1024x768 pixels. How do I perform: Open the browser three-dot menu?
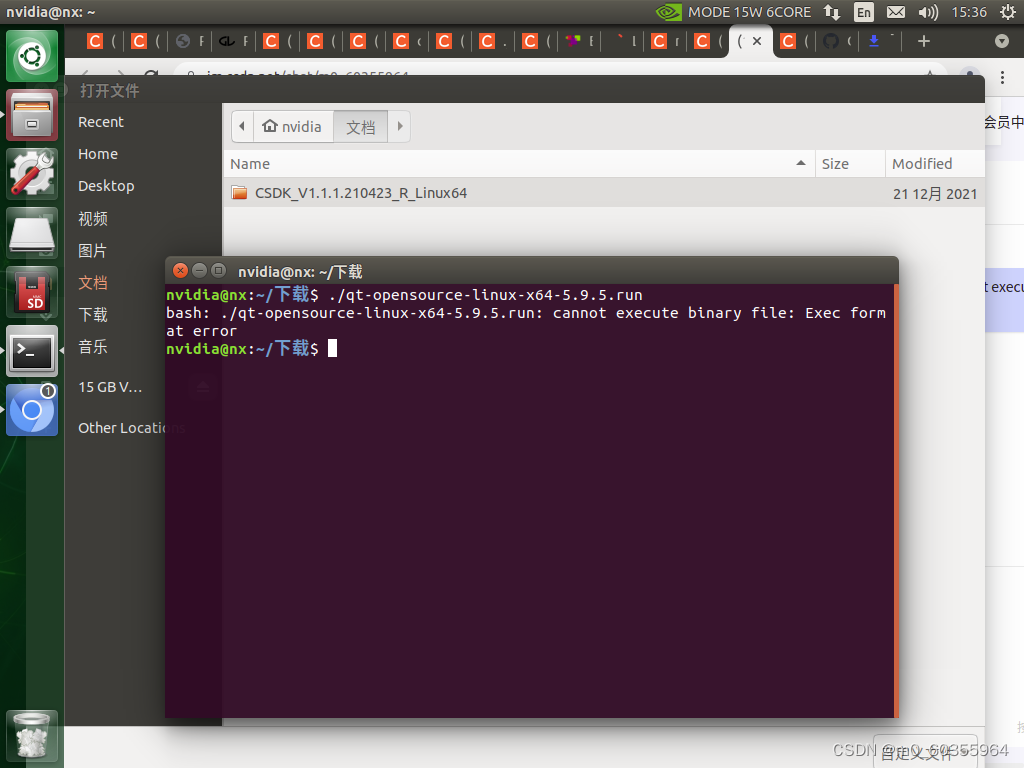click(1002, 78)
